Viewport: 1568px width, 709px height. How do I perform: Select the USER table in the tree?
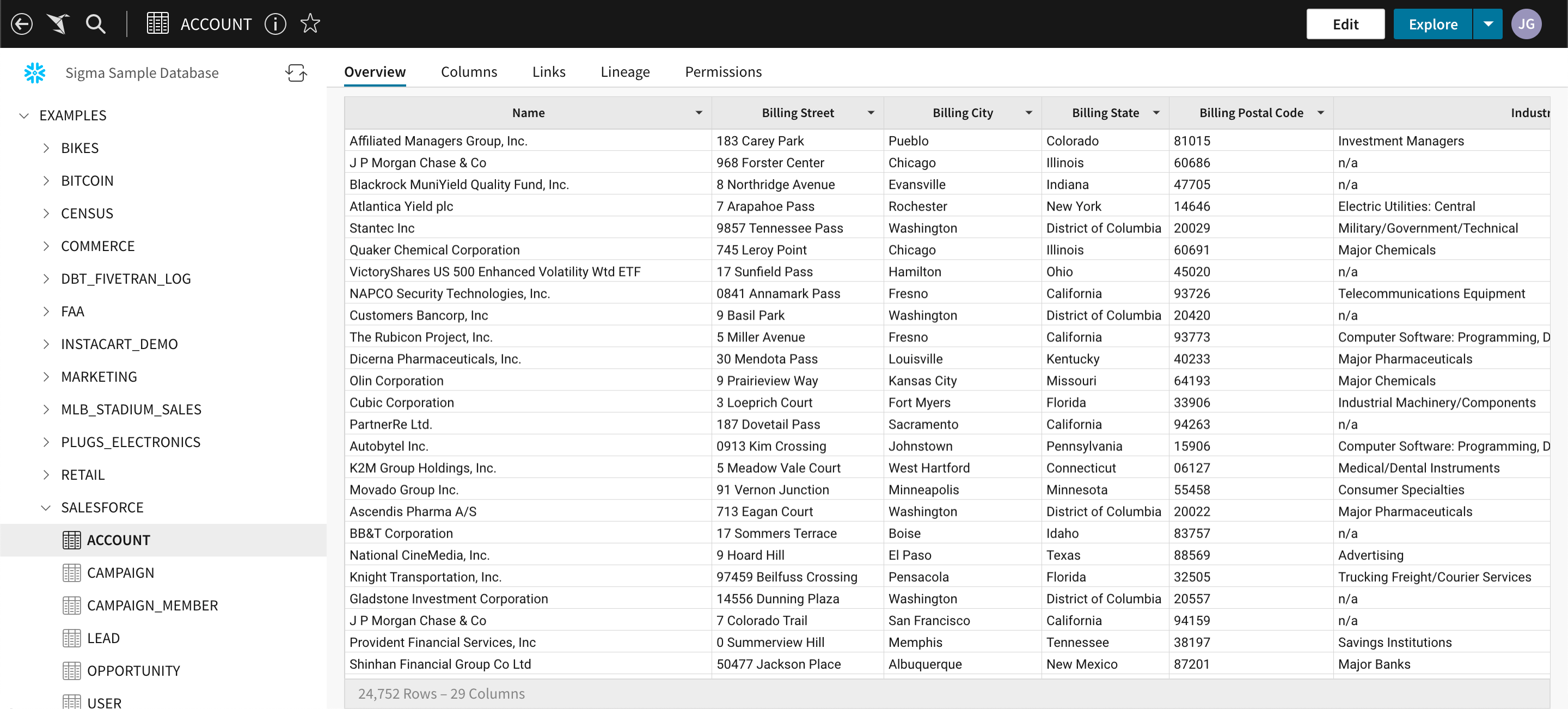point(104,703)
